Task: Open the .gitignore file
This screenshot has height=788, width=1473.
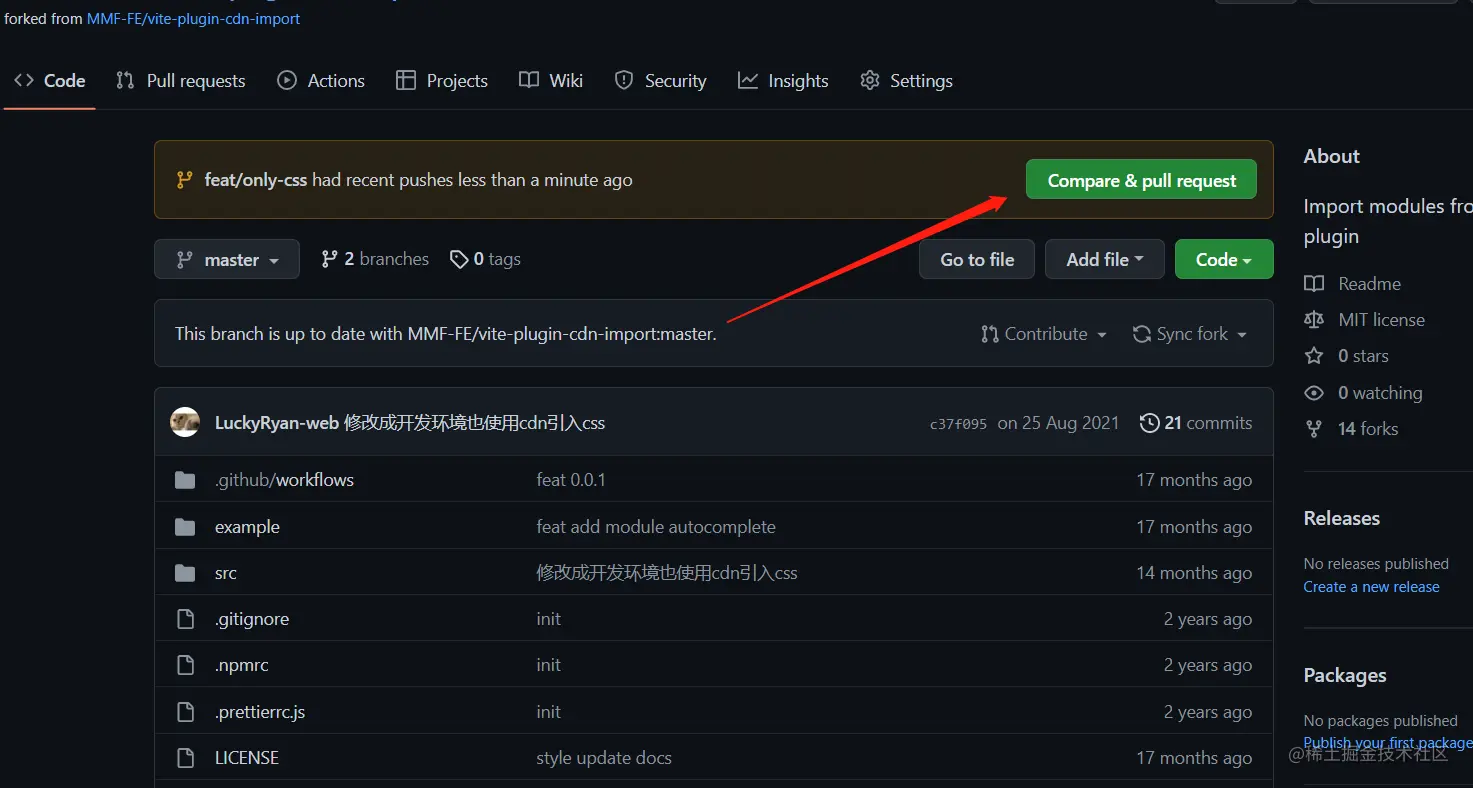Action: coord(252,619)
